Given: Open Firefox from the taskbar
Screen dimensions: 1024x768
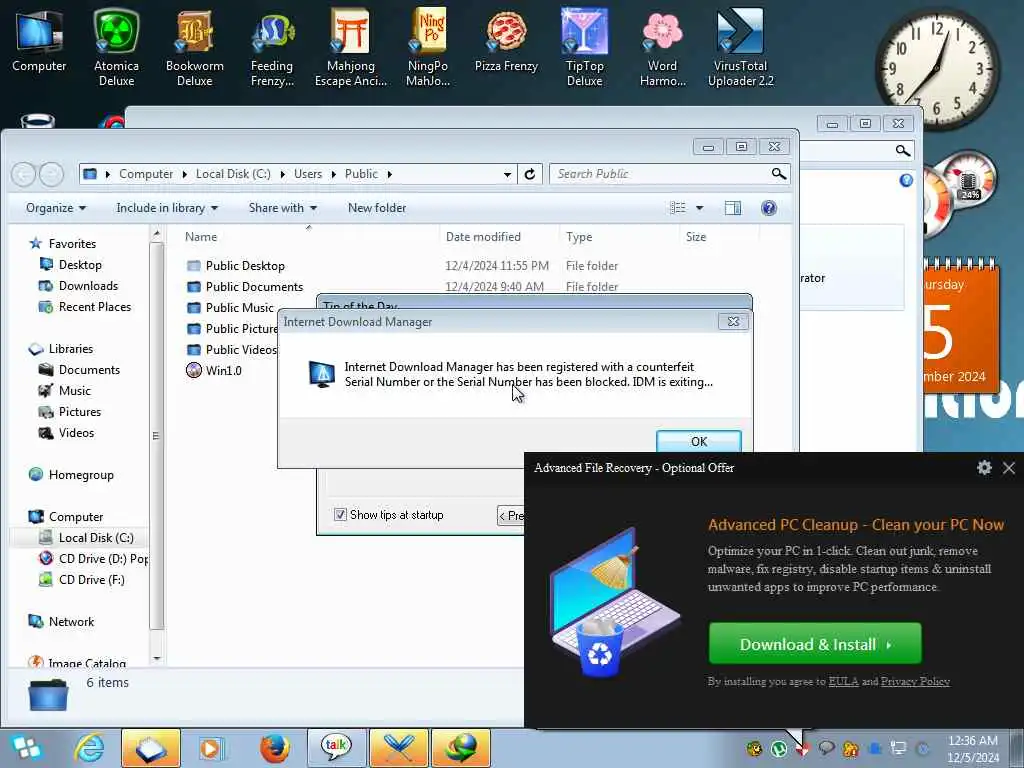Looking at the screenshot, I should pos(274,748).
